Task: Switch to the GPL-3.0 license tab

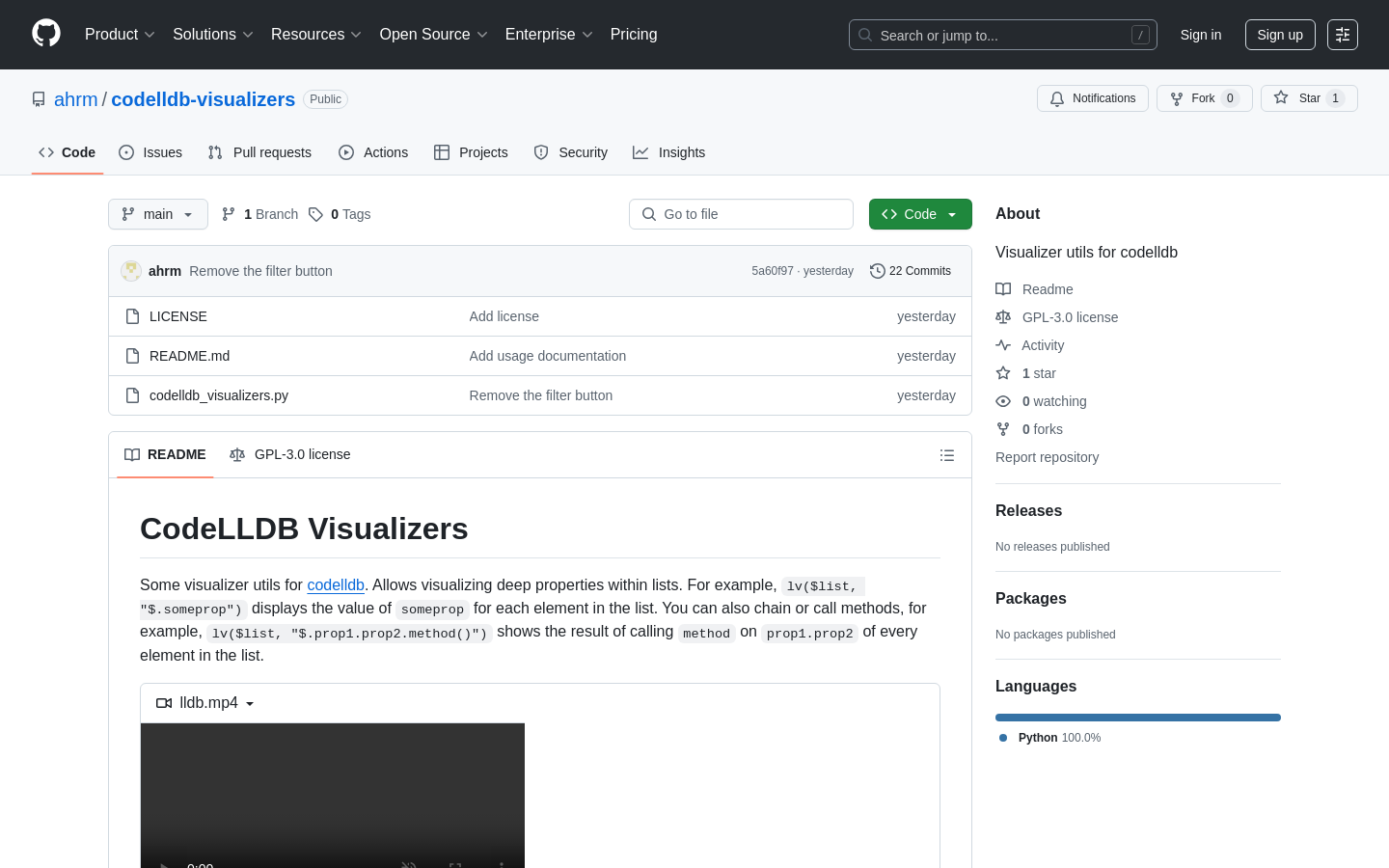Action: coord(289,454)
